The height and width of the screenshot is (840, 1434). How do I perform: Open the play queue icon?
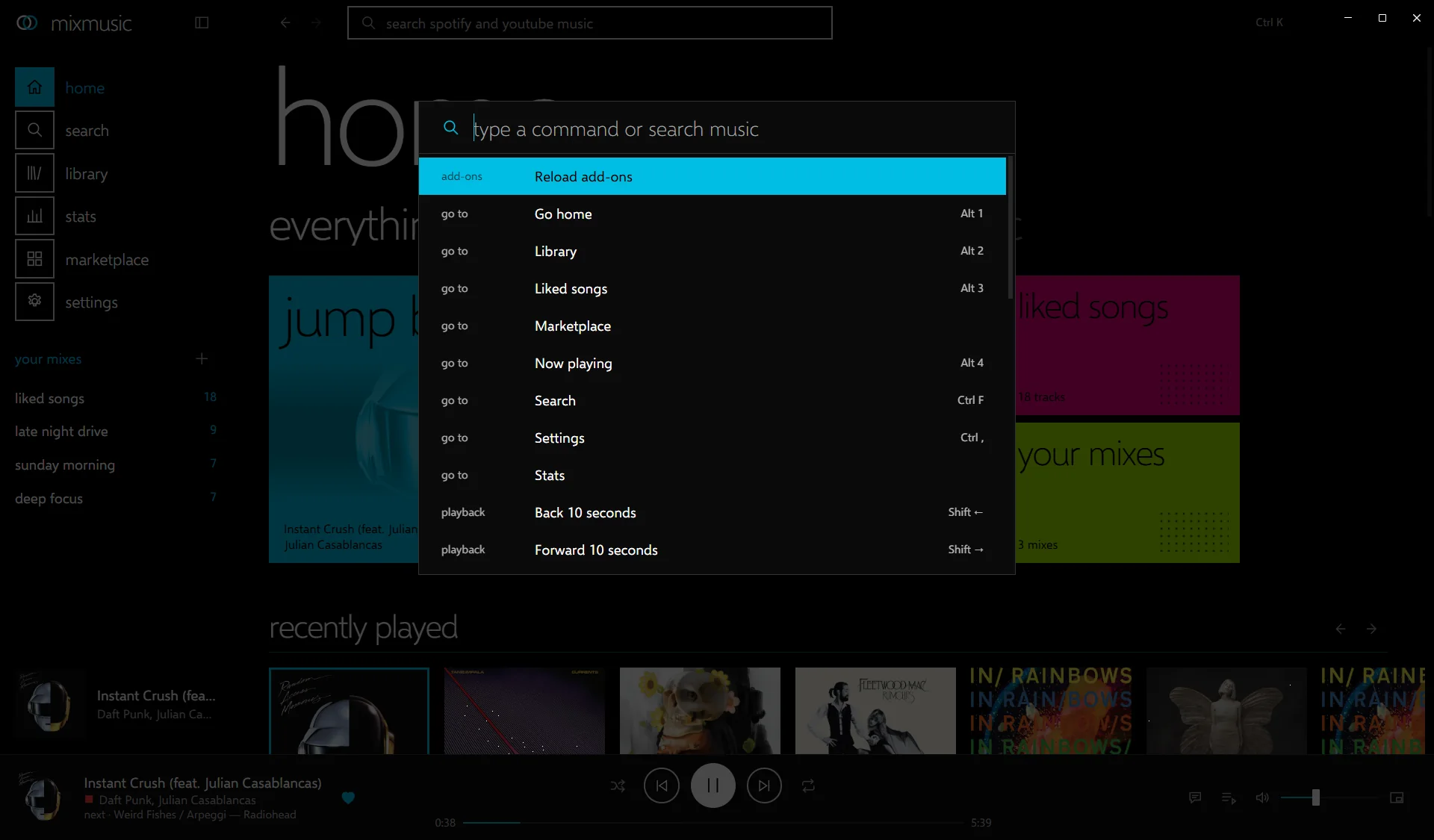tap(1229, 797)
